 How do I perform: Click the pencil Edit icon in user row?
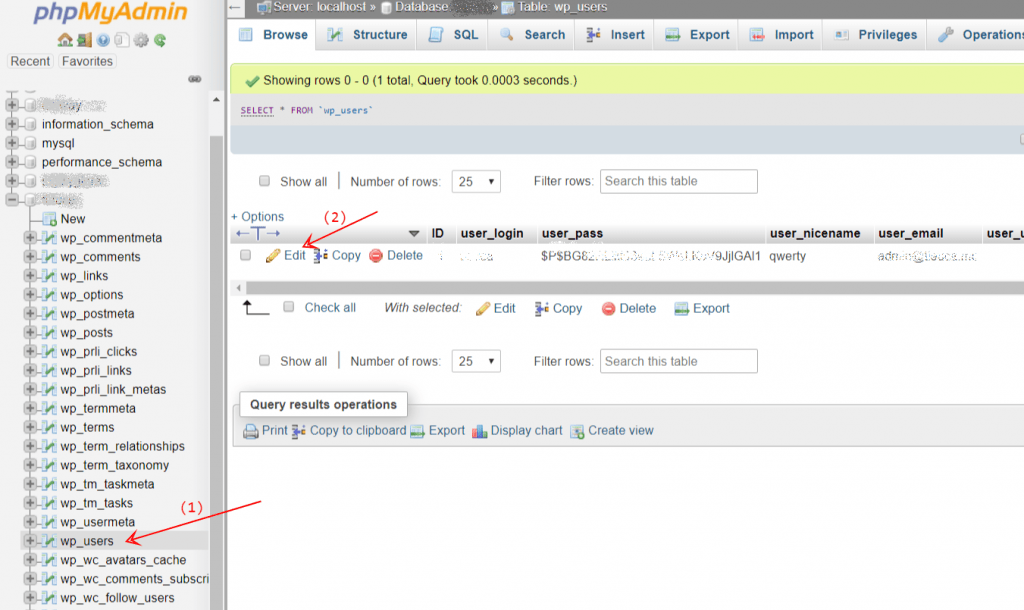tap(273, 256)
